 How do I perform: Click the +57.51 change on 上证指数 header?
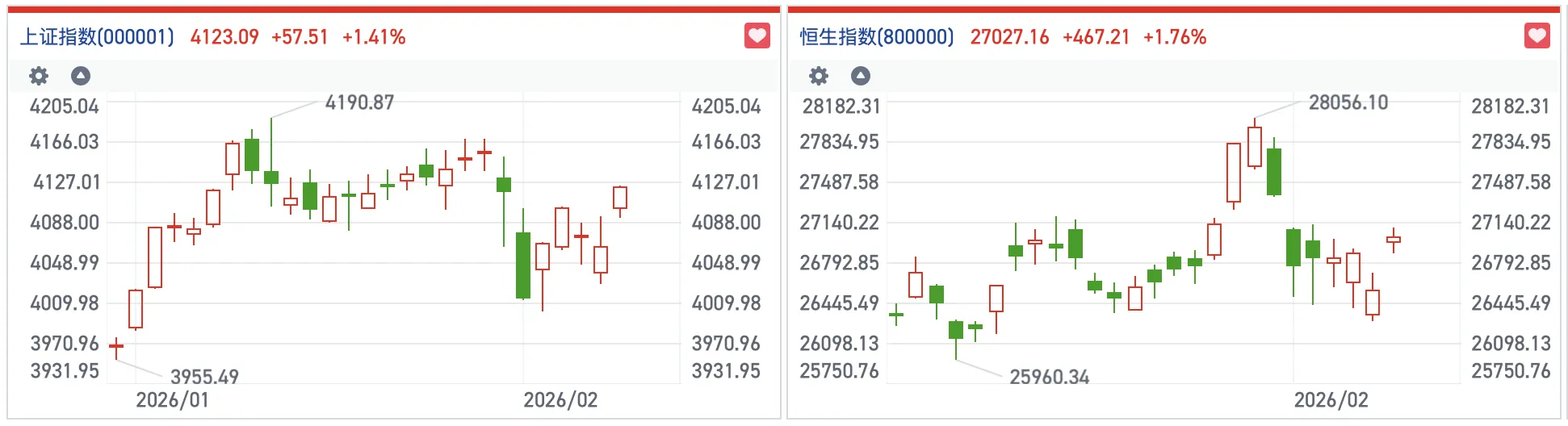pos(300,37)
